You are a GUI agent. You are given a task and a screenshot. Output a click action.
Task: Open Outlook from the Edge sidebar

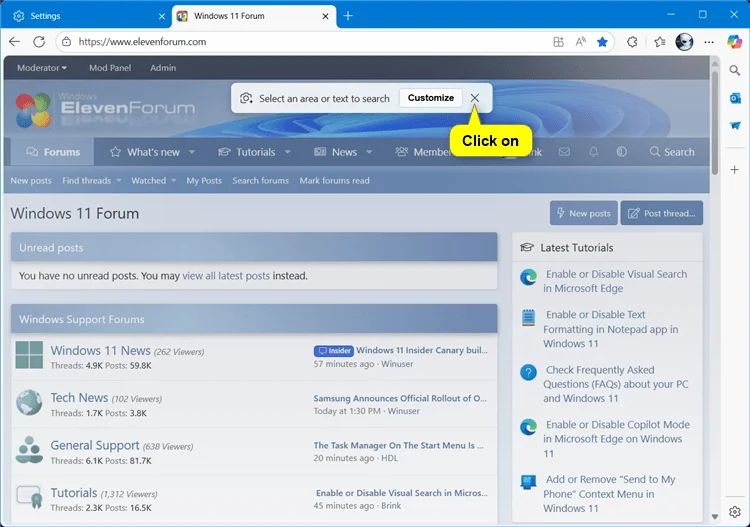point(735,98)
